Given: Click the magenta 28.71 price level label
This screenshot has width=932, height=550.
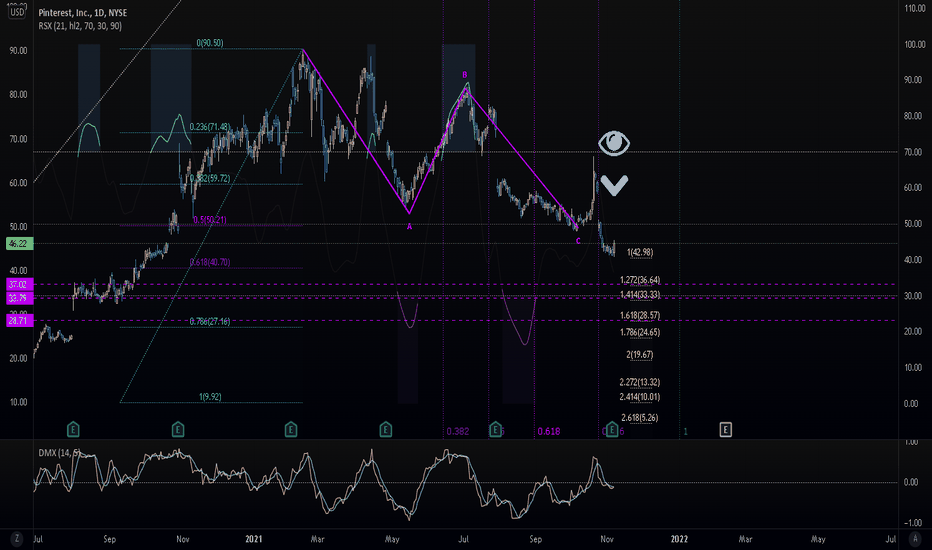Looking at the screenshot, I should click(20, 320).
